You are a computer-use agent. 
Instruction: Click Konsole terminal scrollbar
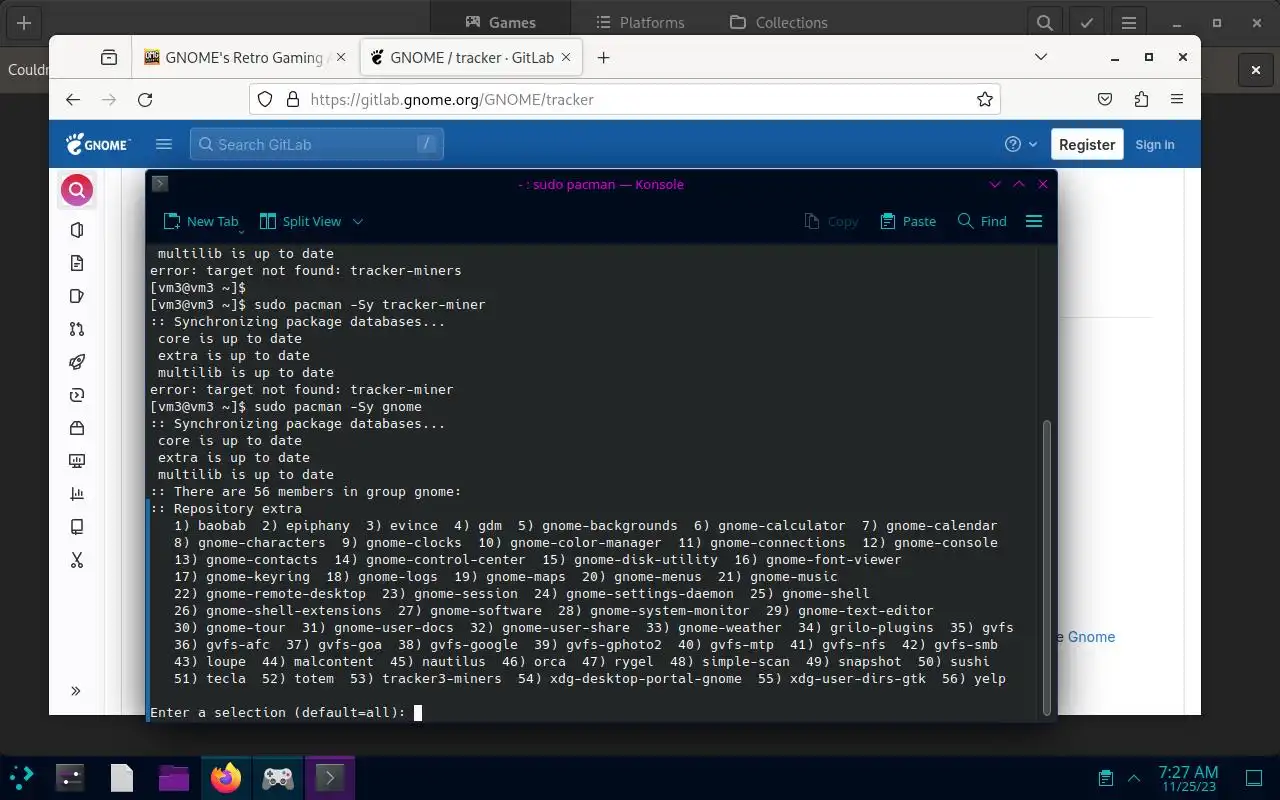(x=1047, y=567)
